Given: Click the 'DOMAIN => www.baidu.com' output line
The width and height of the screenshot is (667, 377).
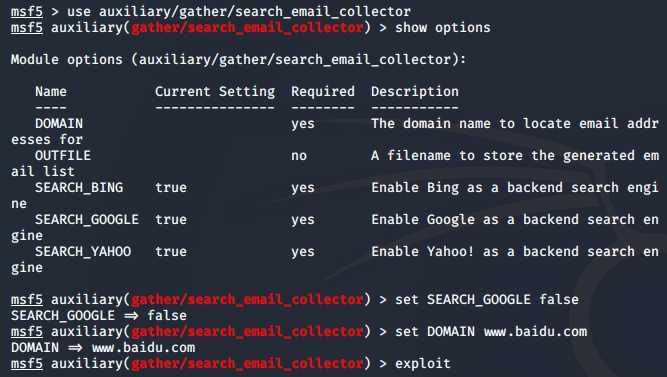Looking at the screenshot, I should click(x=103, y=348).
